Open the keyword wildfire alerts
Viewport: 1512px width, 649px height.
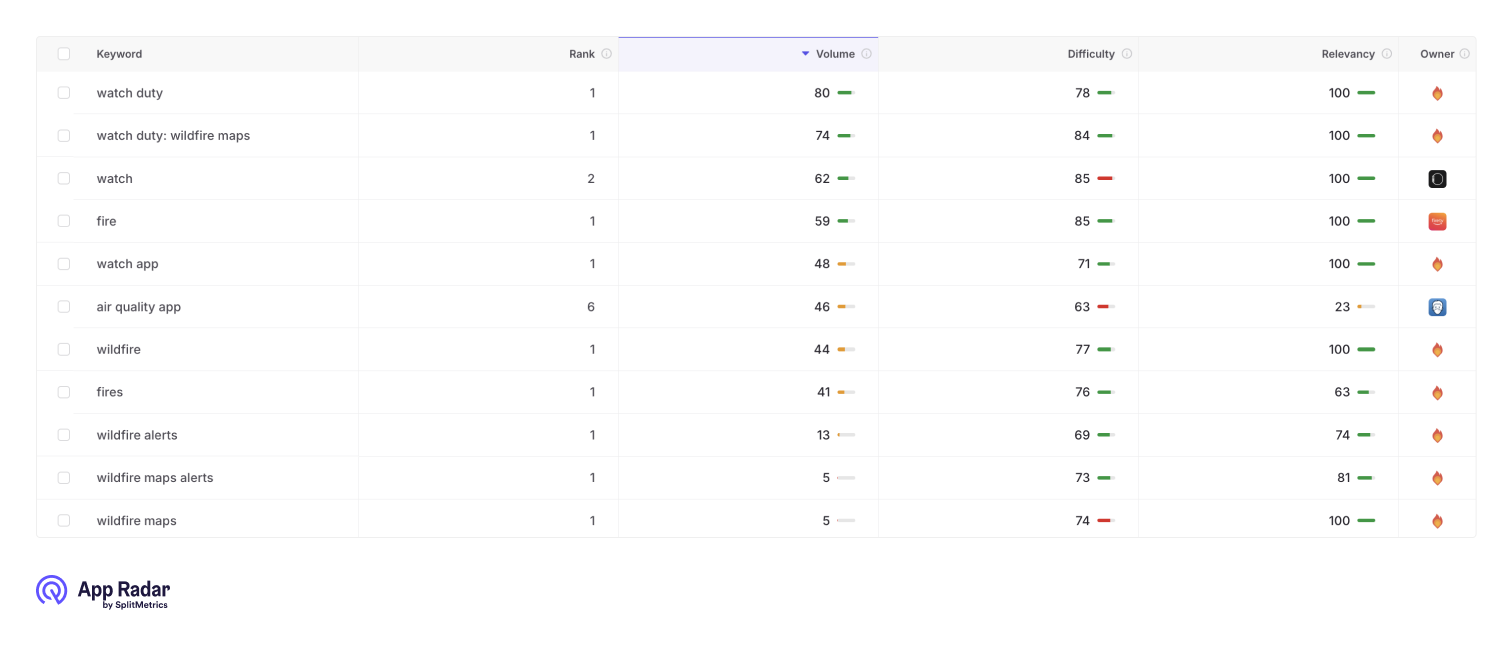point(137,435)
